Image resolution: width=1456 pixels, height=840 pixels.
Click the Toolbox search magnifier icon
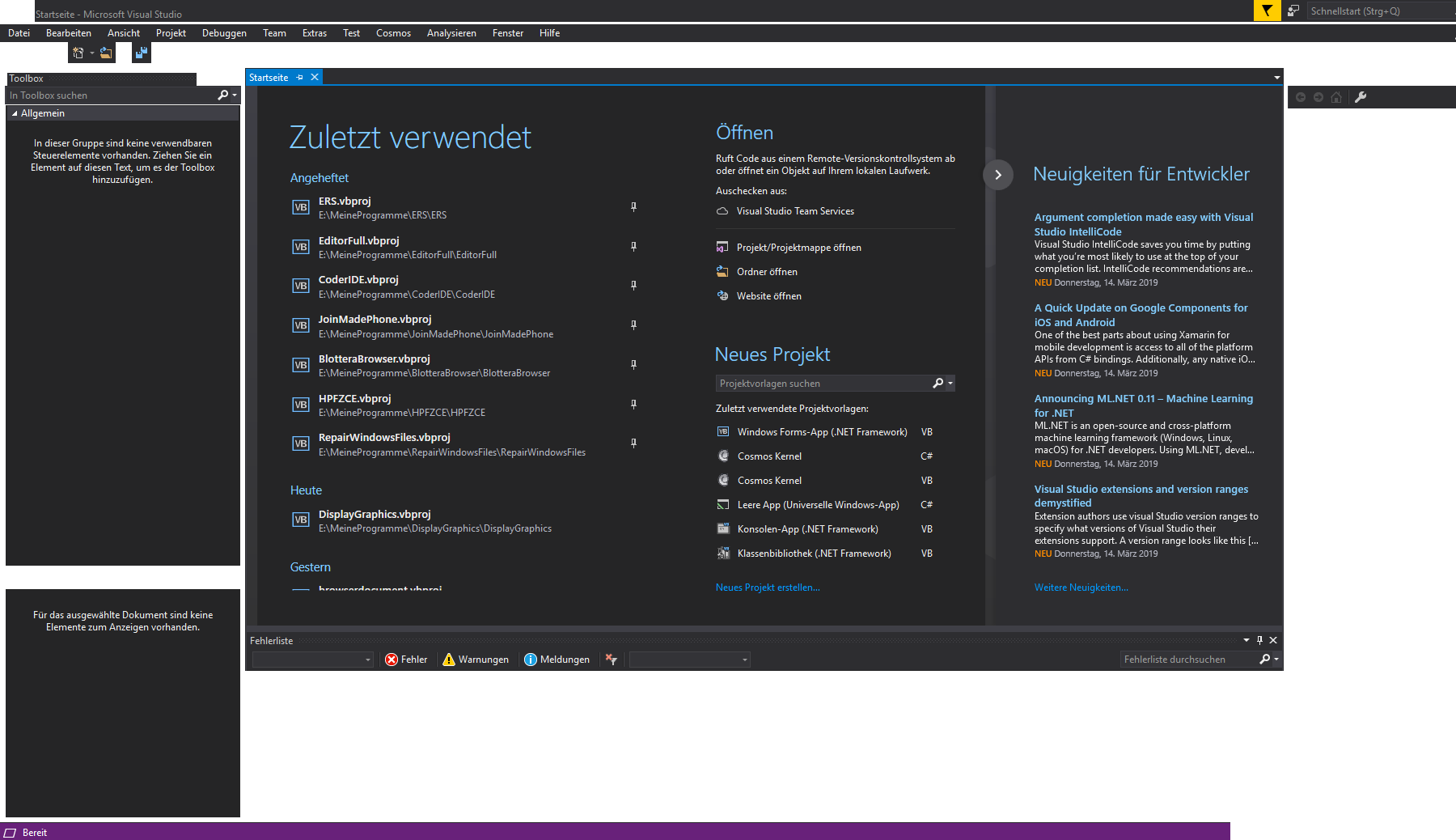click(223, 95)
